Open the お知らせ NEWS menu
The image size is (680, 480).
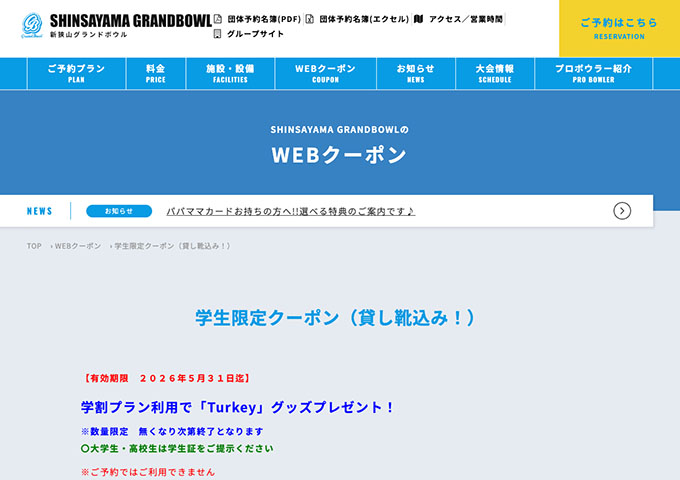point(416,74)
